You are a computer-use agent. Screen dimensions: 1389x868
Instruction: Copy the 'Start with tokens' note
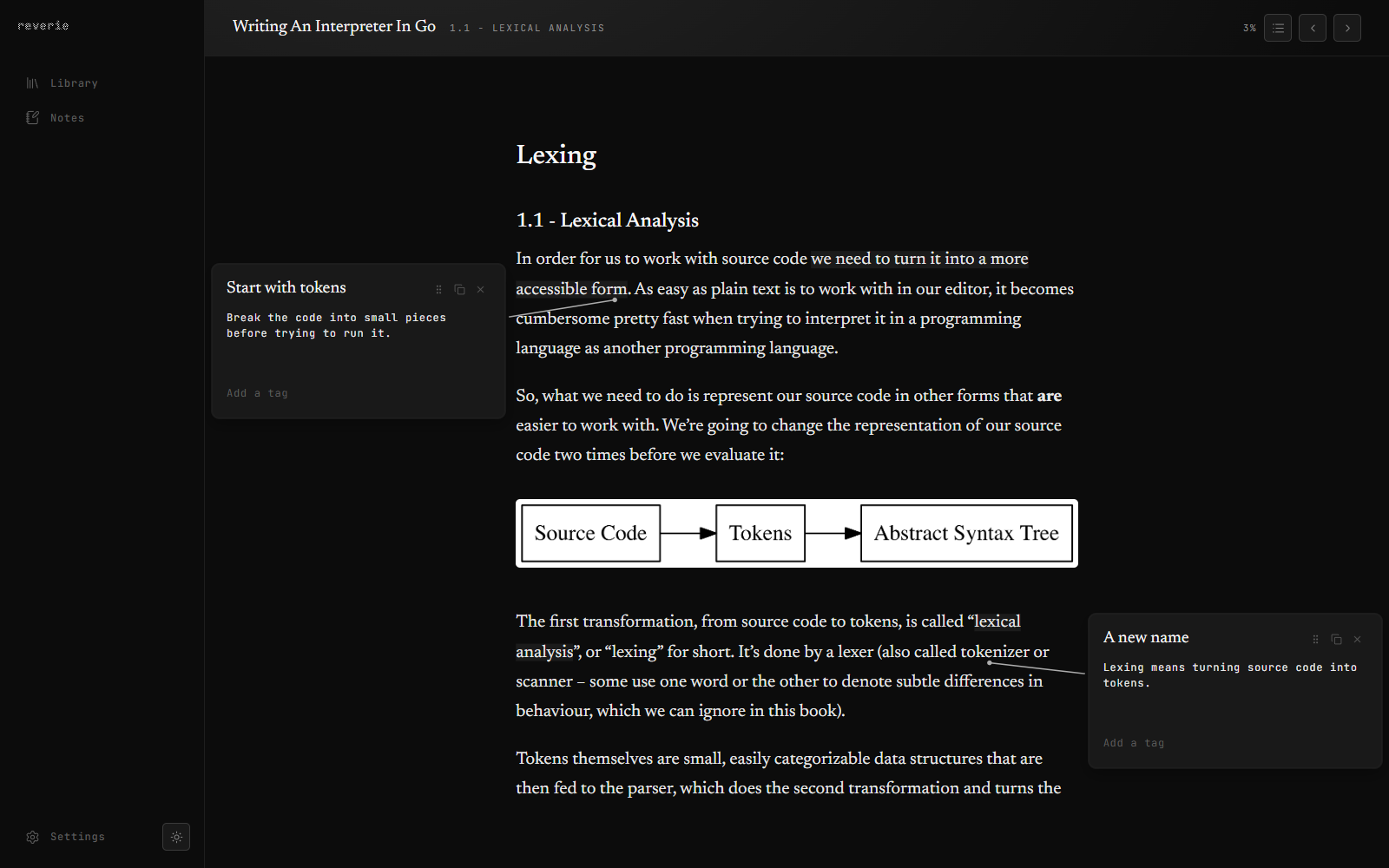(x=459, y=290)
